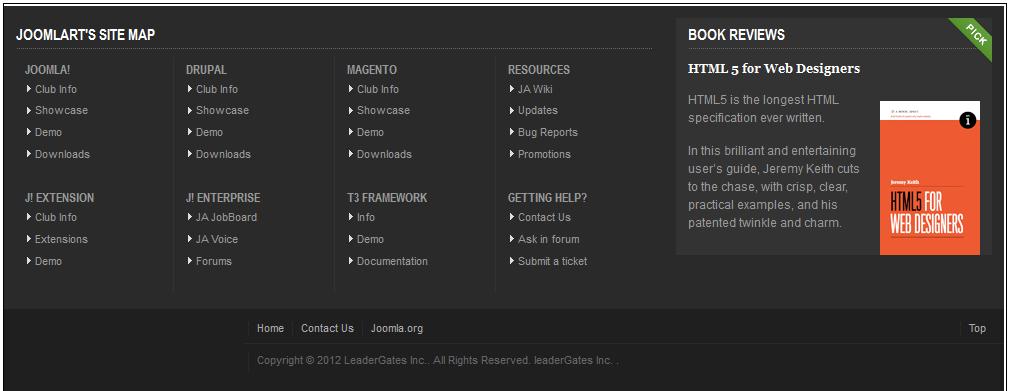1009x391 pixels.
Task: Select Home in footer menu
Action: (270, 329)
